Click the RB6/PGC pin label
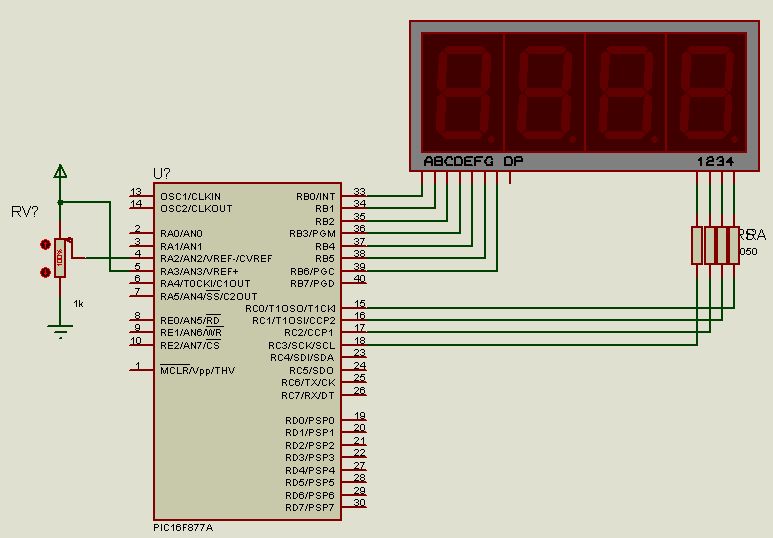The width and height of the screenshot is (773, 538). (x=313, y=271)
